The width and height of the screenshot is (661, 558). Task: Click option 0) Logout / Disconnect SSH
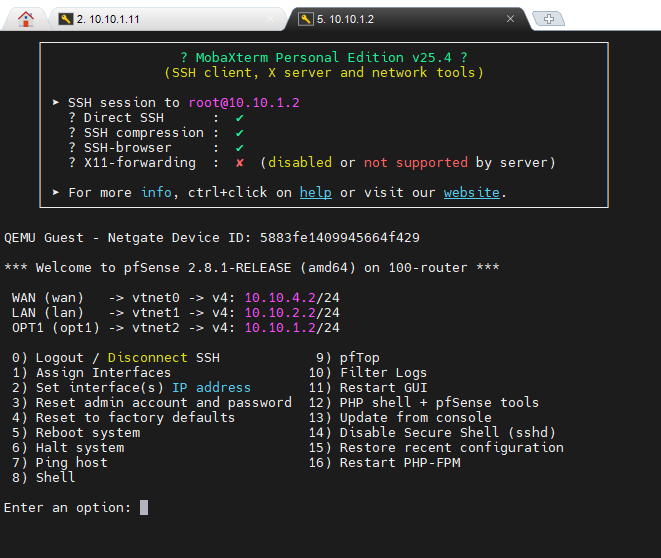[x=116, y=358]
